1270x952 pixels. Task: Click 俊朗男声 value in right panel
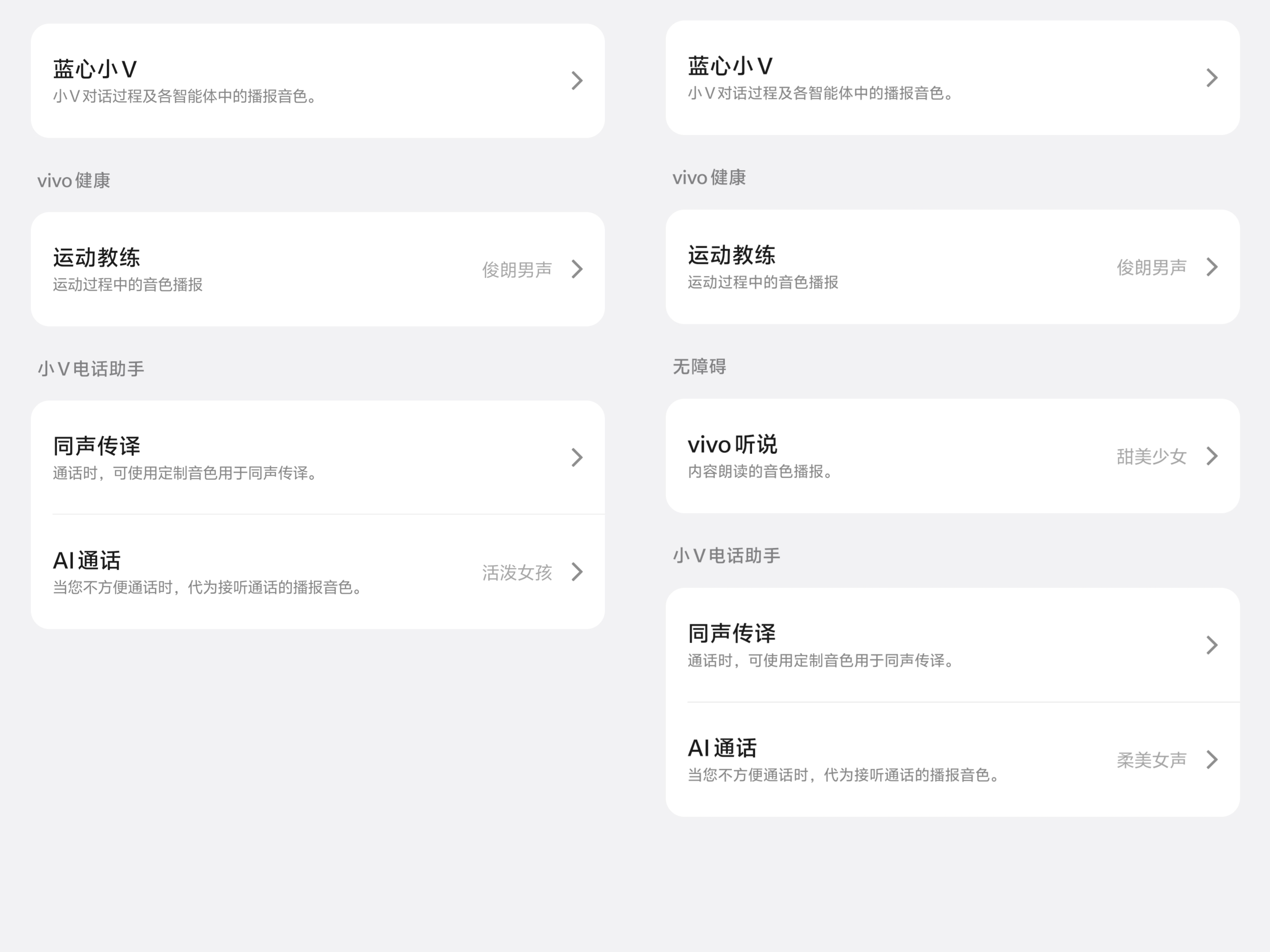(1152, 267)
